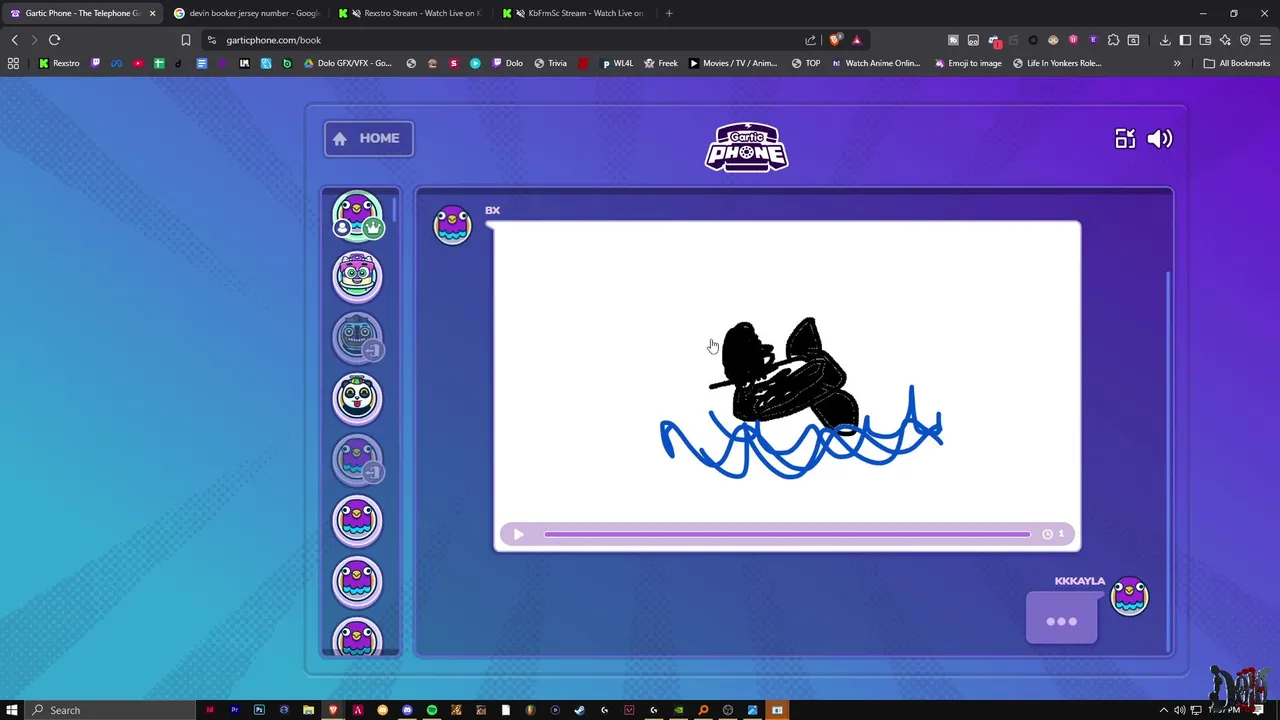This screenshot has height=720, width=1280.
Task: Close the Gartic Phone browser tab
Action: click(x=152, y=13)
